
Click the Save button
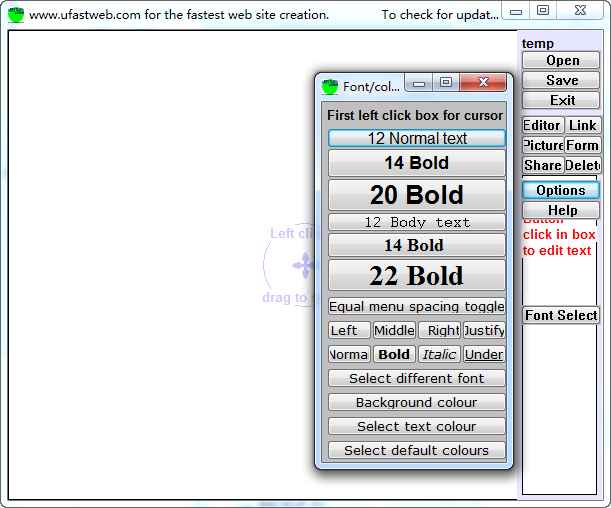click(561, 80)
